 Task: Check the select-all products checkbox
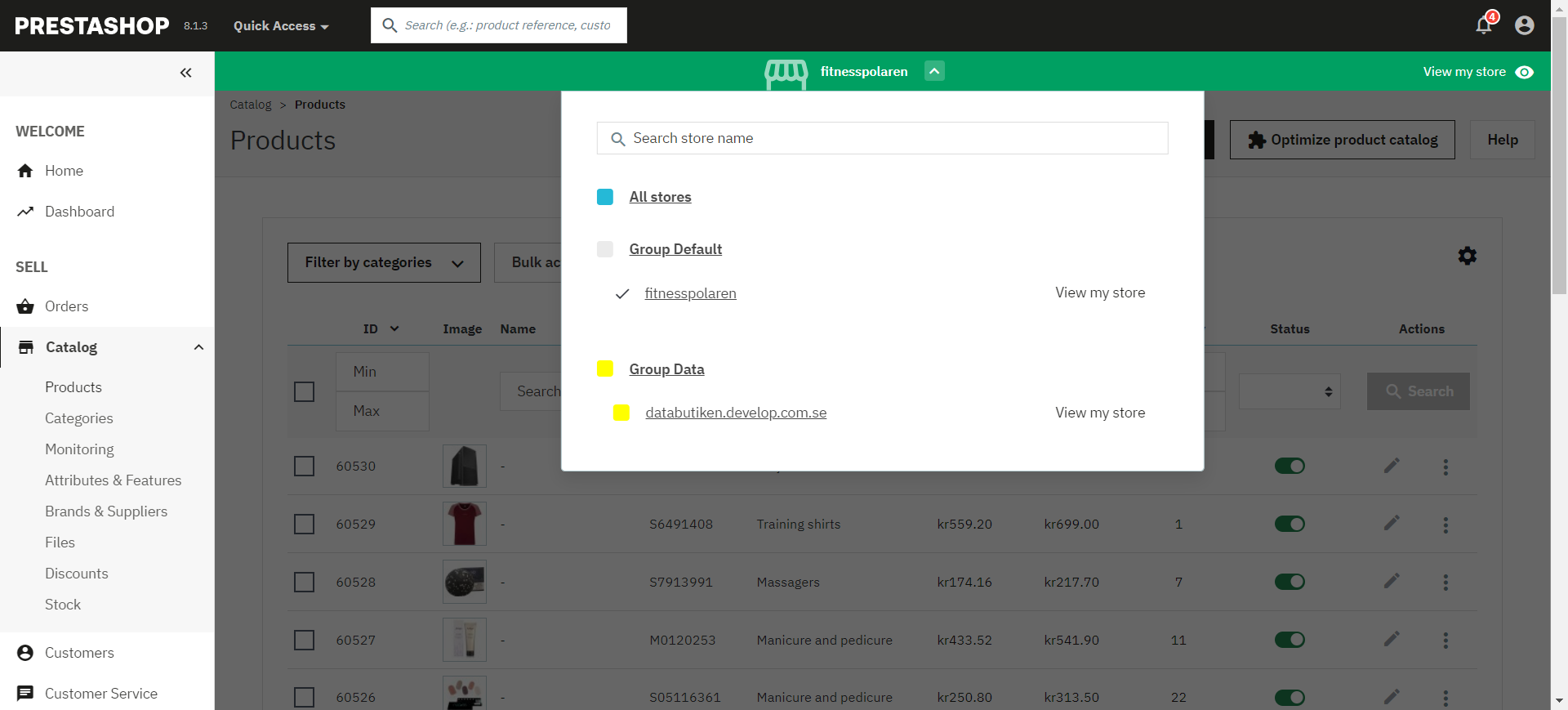point(304,391)
